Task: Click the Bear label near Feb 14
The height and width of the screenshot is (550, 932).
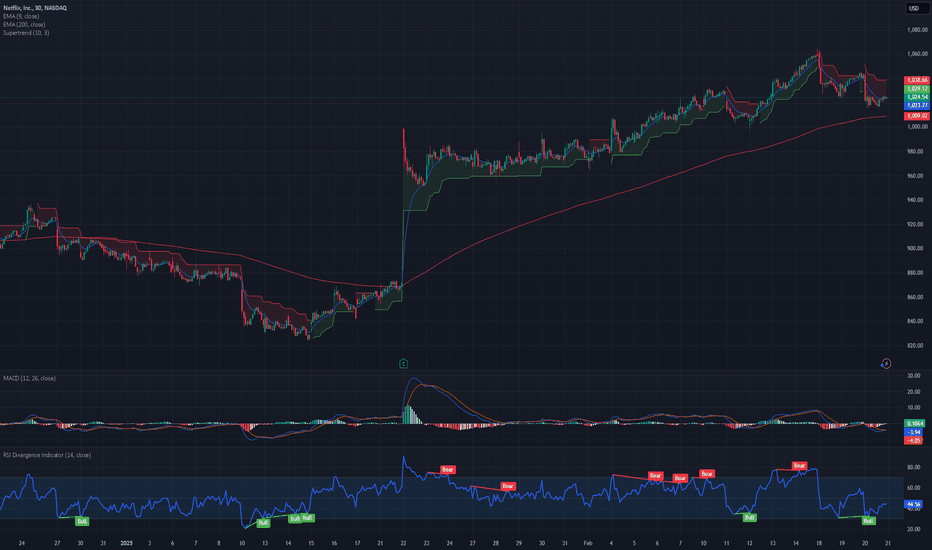Action: tap(799, 466)
